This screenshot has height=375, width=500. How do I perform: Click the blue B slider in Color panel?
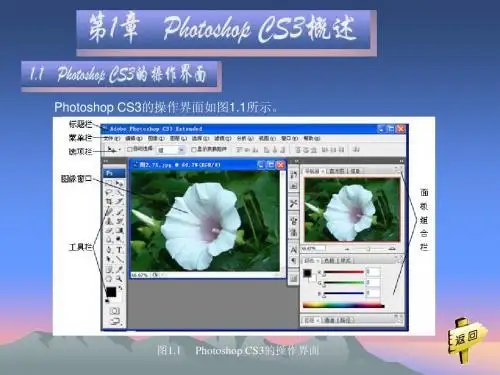tap(344, 293)
